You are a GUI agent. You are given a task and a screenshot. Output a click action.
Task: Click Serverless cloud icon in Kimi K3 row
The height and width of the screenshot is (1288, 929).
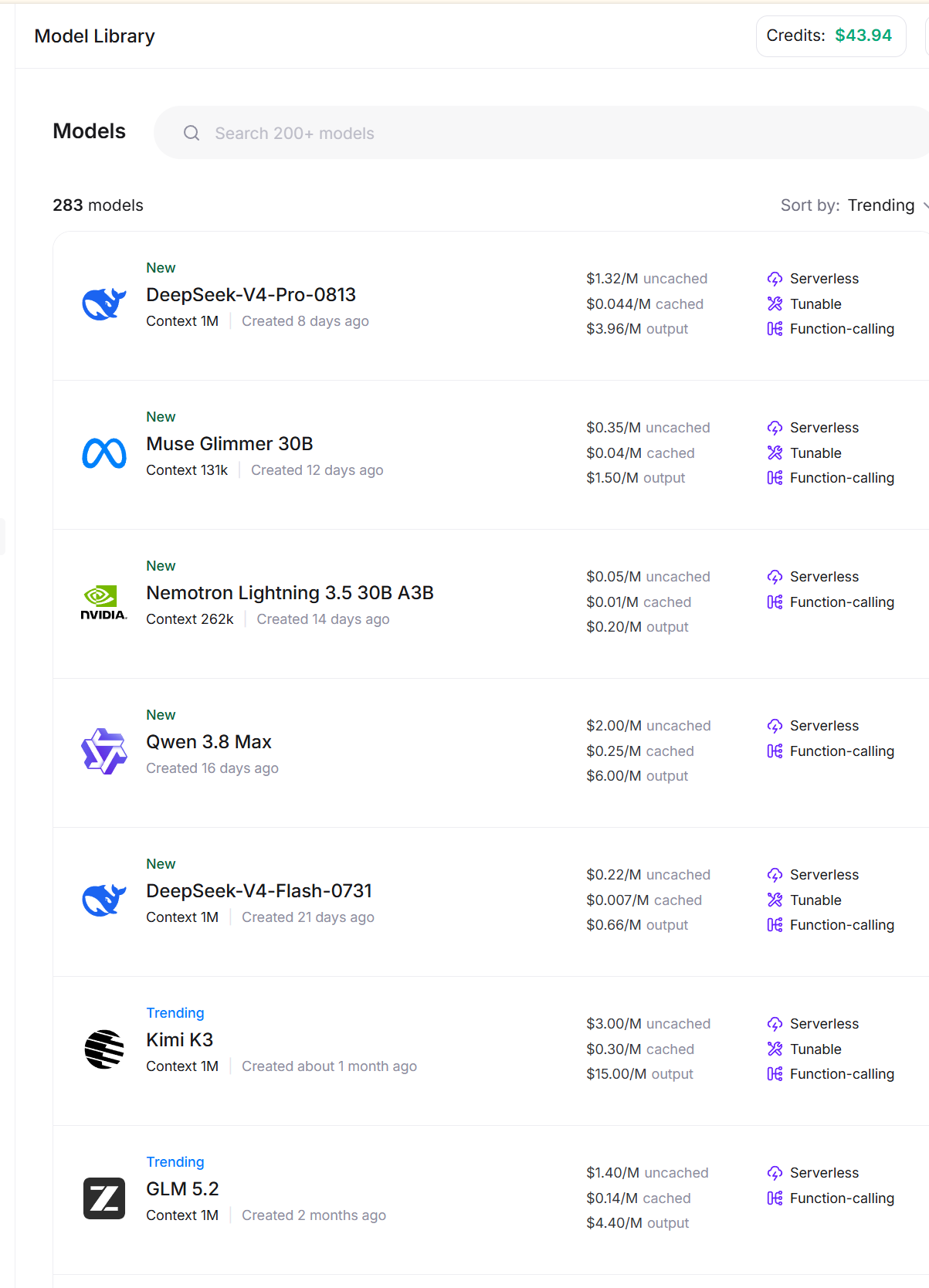pyautogui.click(x=775, y=1024)
